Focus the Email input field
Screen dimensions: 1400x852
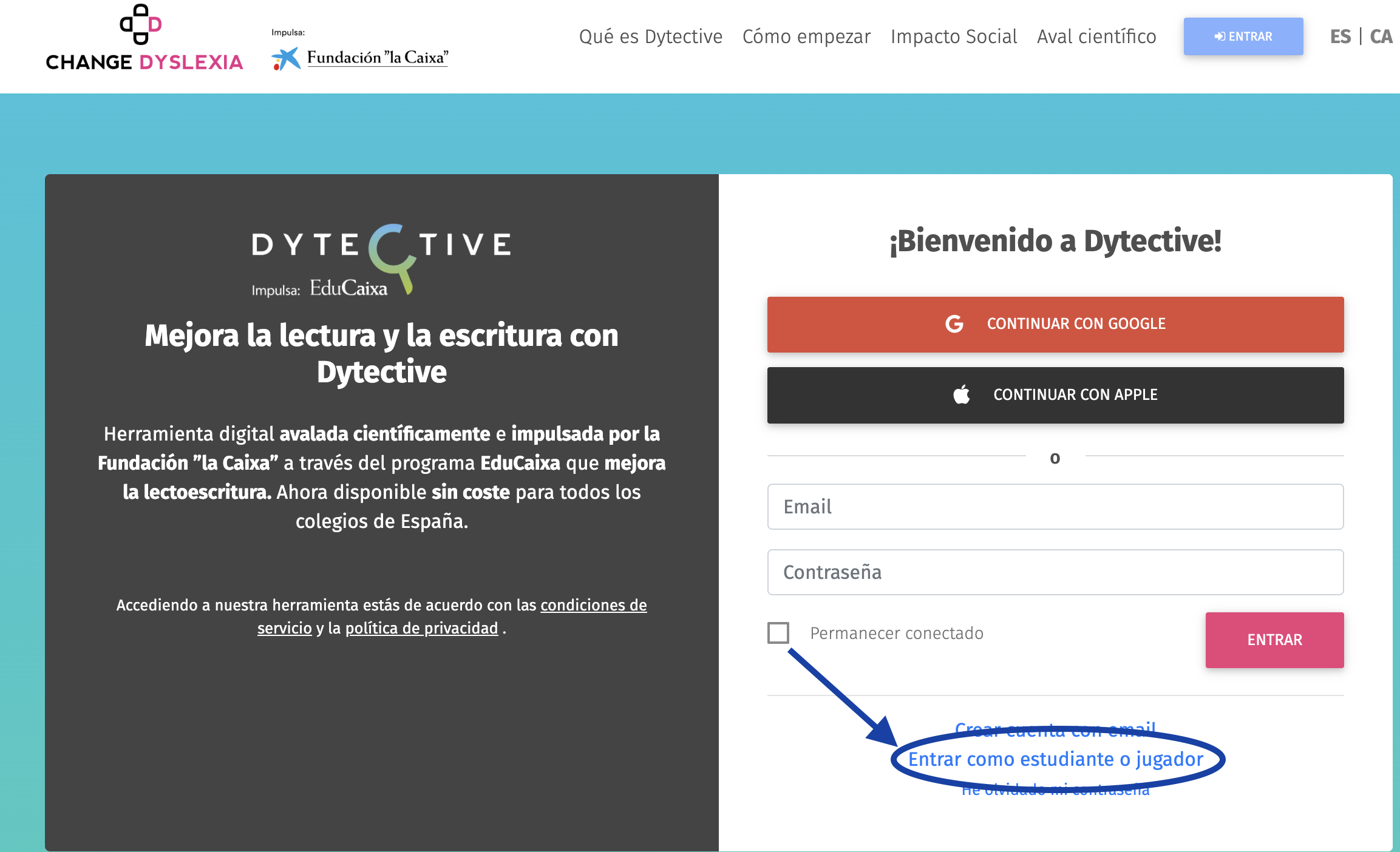point(1056,507)
